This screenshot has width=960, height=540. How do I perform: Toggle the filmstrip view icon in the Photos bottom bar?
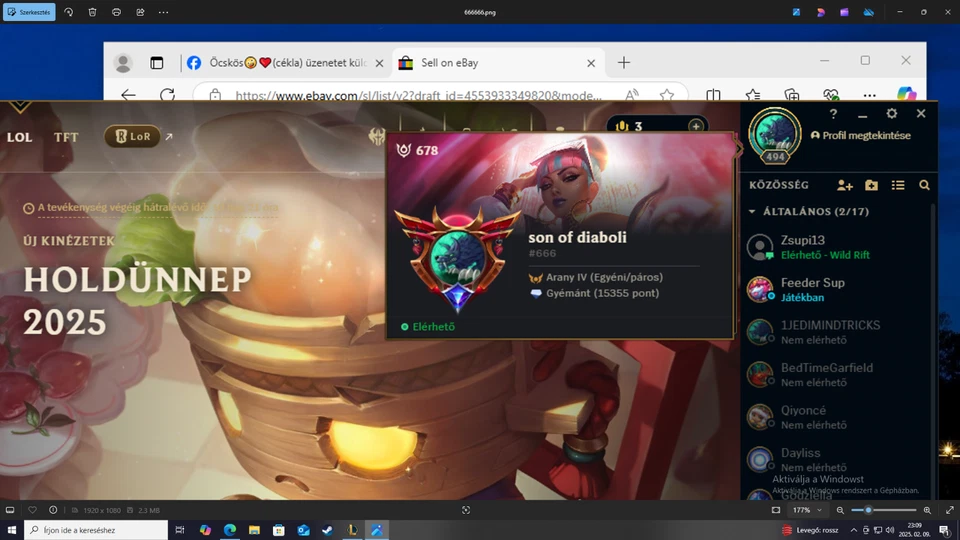10,510
